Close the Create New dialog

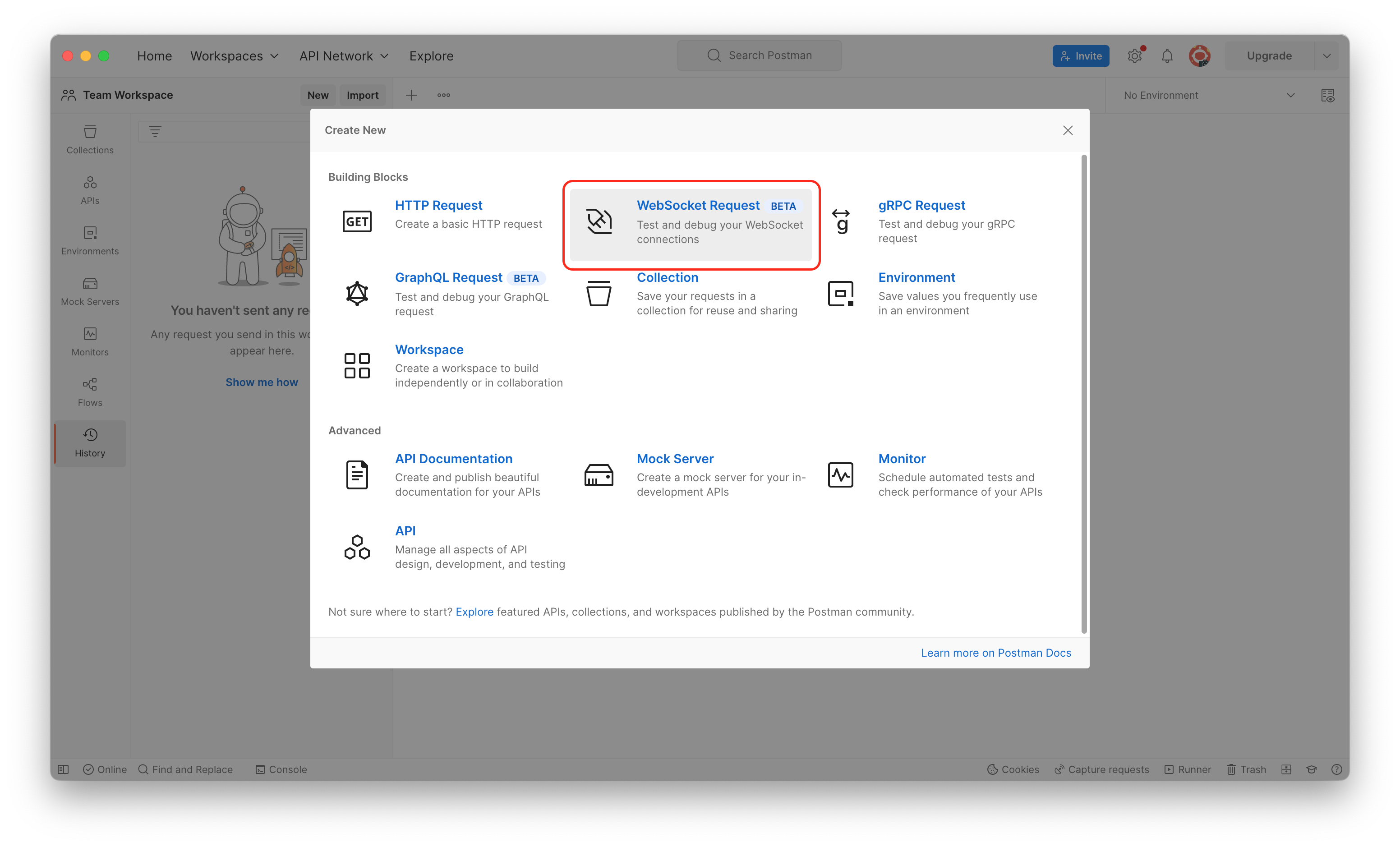pos(1068,130)
